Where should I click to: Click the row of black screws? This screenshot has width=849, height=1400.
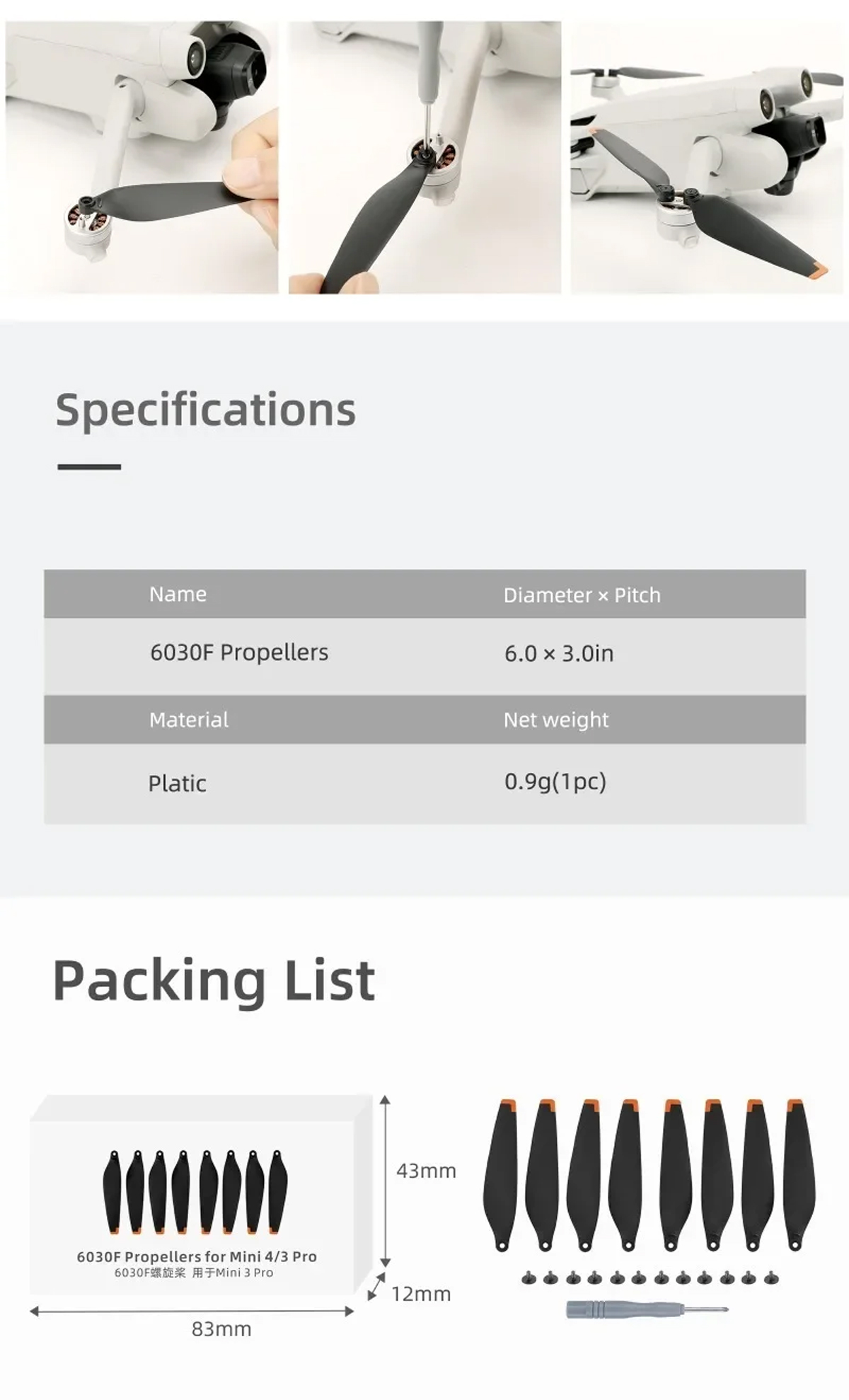pyautogui.click(x=649, y=1278)
